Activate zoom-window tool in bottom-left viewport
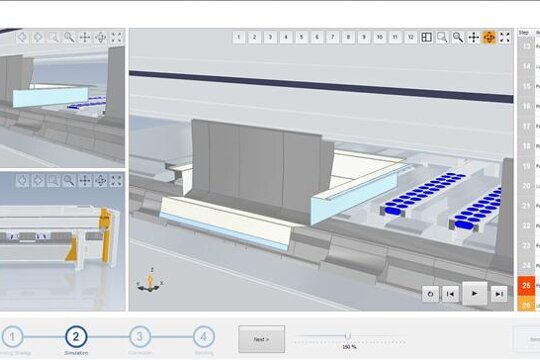This screenshot has height=360, width=540. pos(53,181)
